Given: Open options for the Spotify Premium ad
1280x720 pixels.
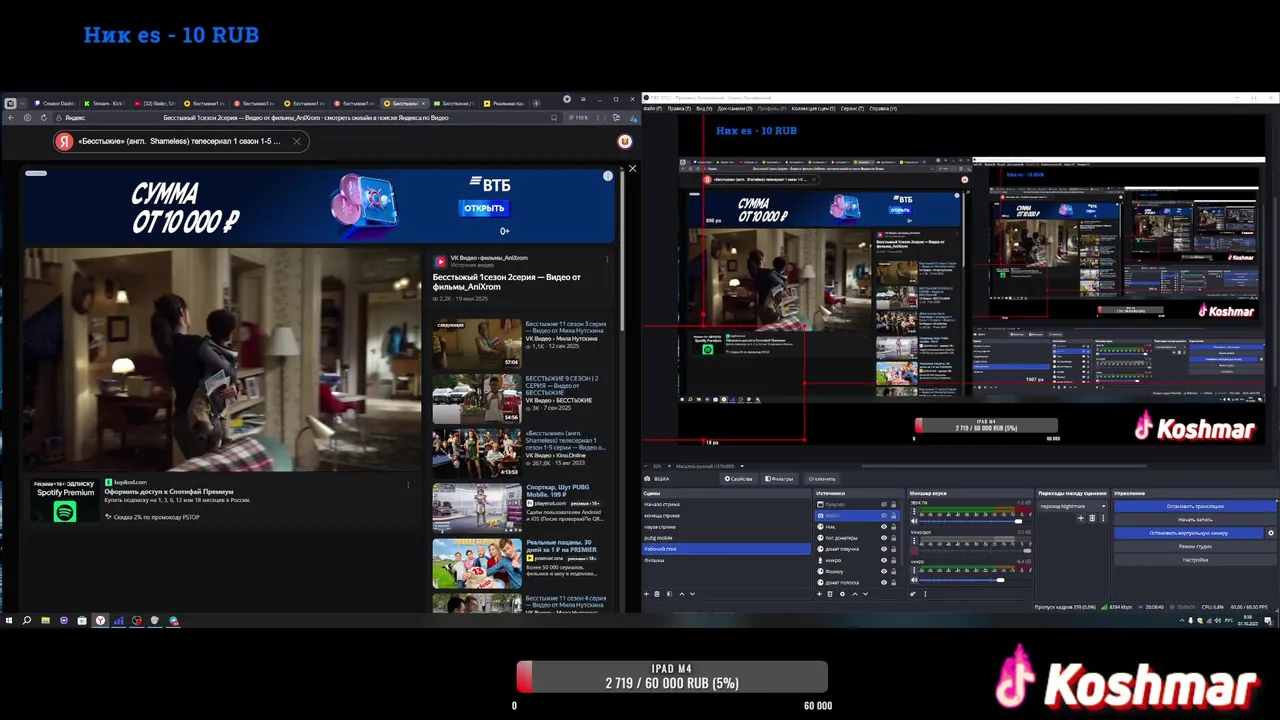Looking at the screenshot, I should (x=408, y=485).
